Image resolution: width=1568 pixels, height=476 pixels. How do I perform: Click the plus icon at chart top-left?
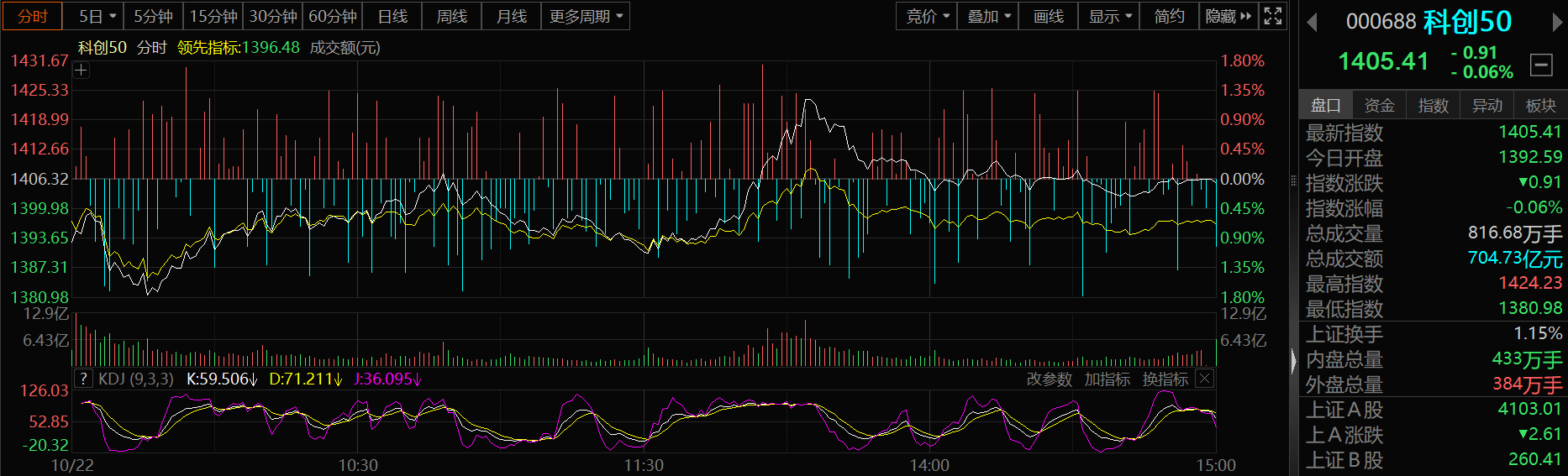[x=82, y=71]
